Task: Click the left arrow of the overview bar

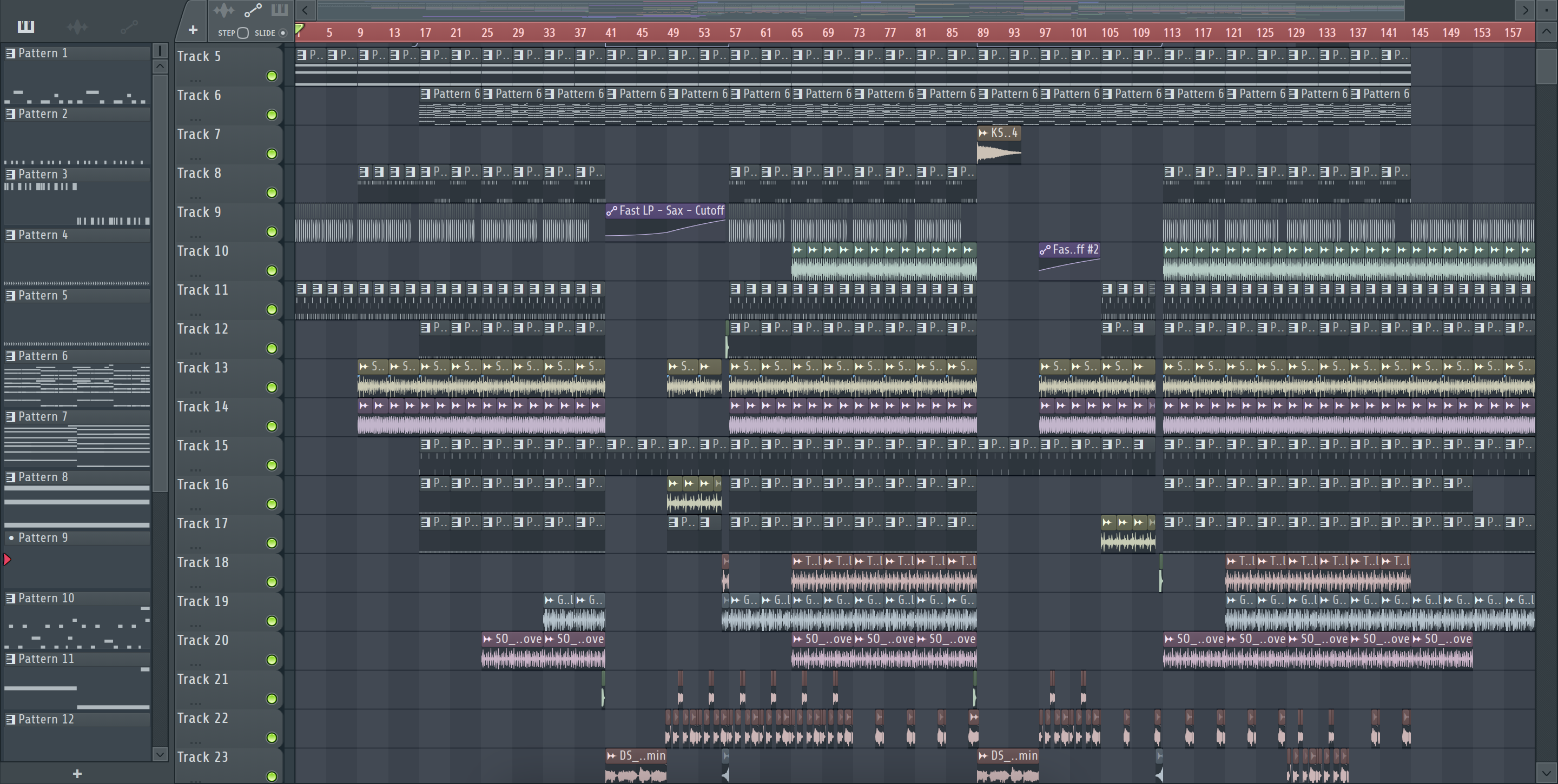Action: point(306,10)
